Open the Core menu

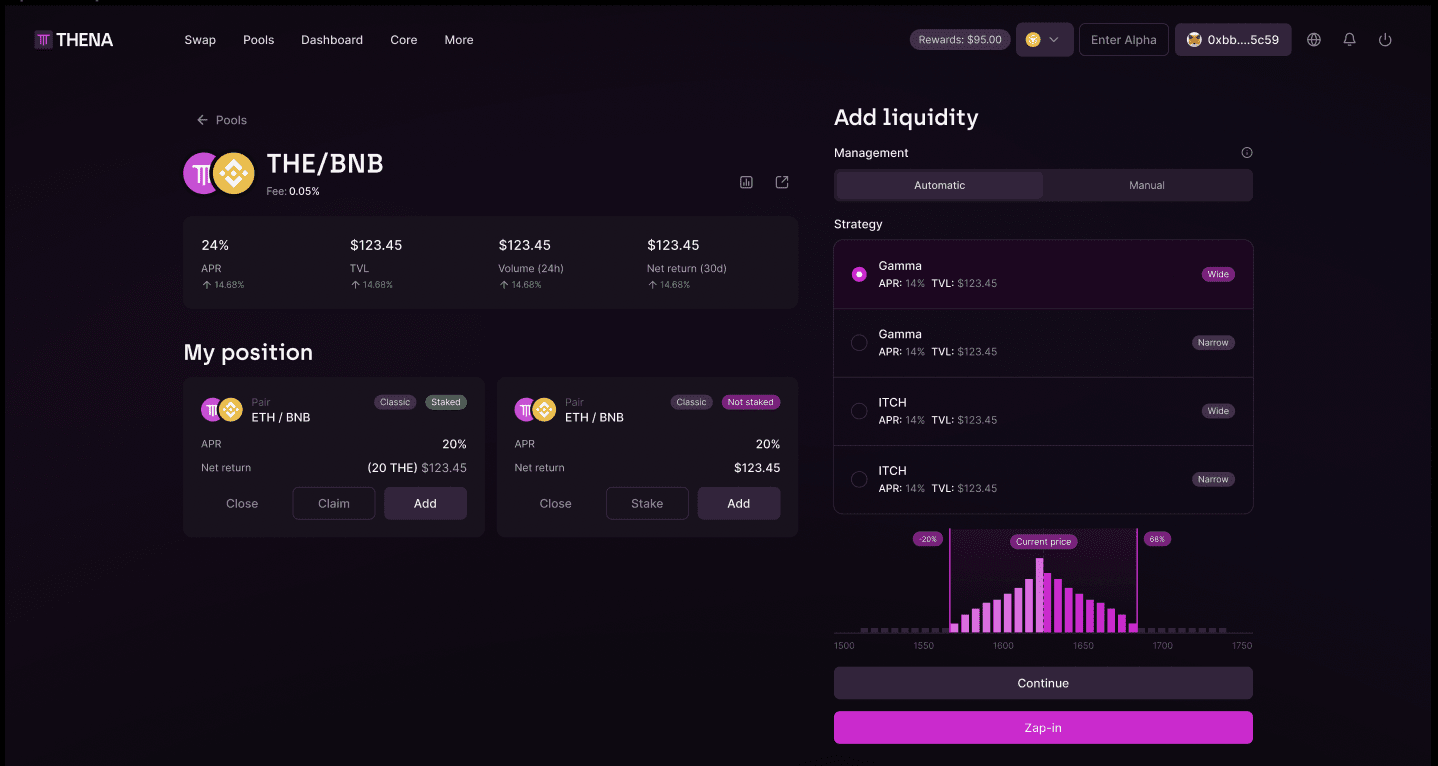(x=404, y=40)
